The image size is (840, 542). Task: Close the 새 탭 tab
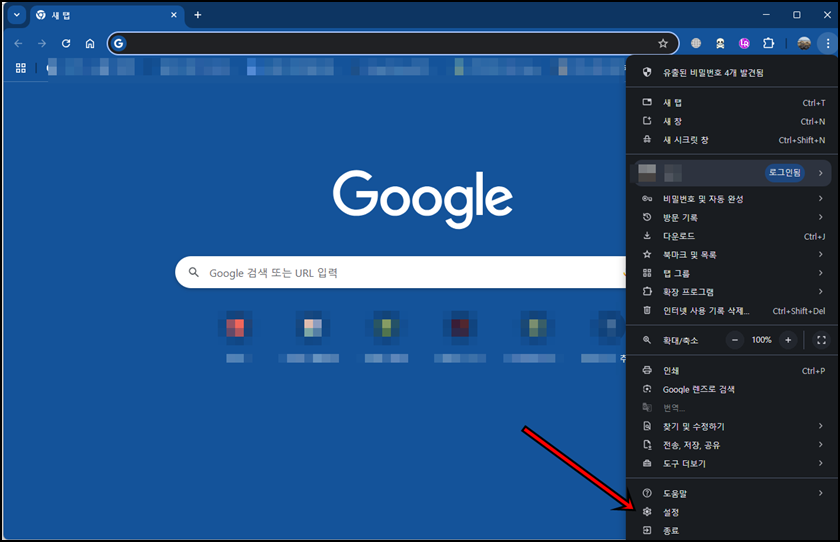click(174, 15)
